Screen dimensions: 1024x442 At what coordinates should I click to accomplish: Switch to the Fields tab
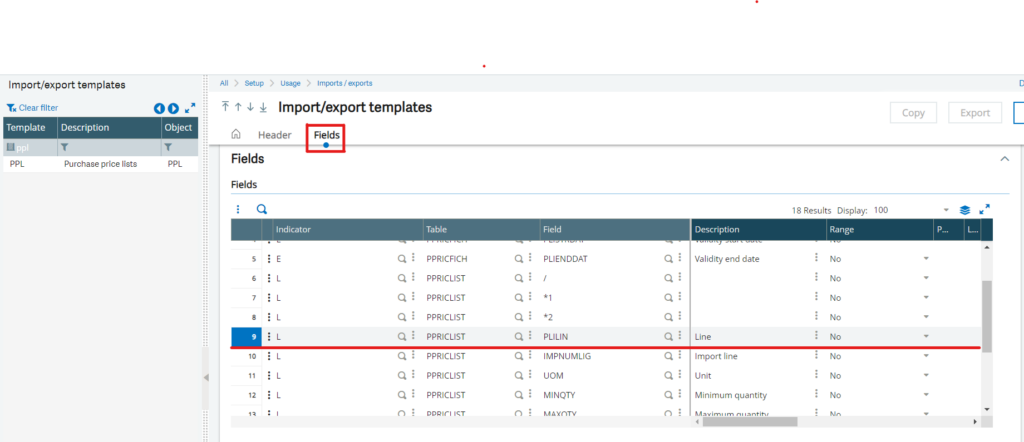(327, 135)
